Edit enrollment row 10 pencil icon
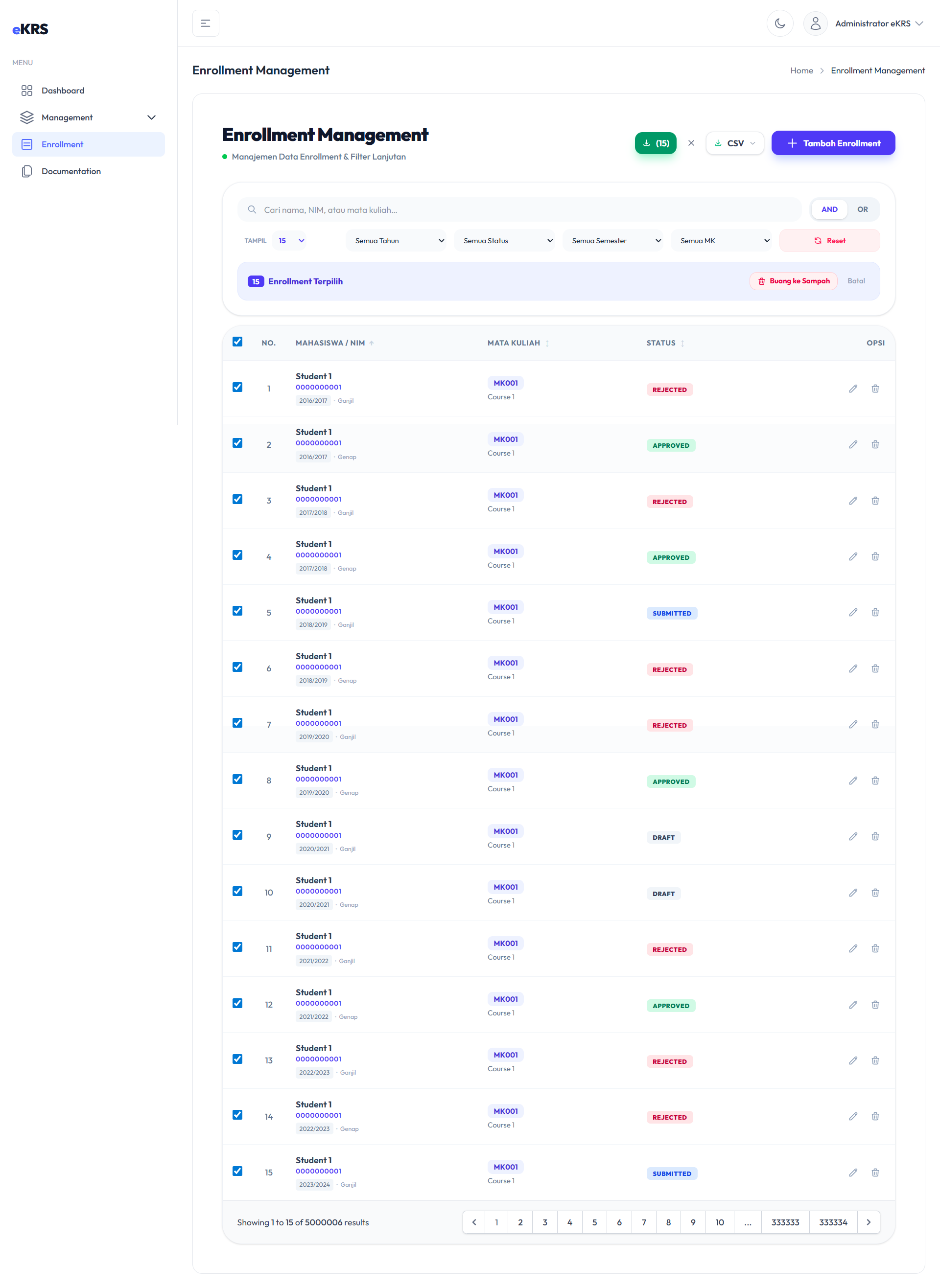The height and width of the screenshot is (1288, 940). [852, 892]
